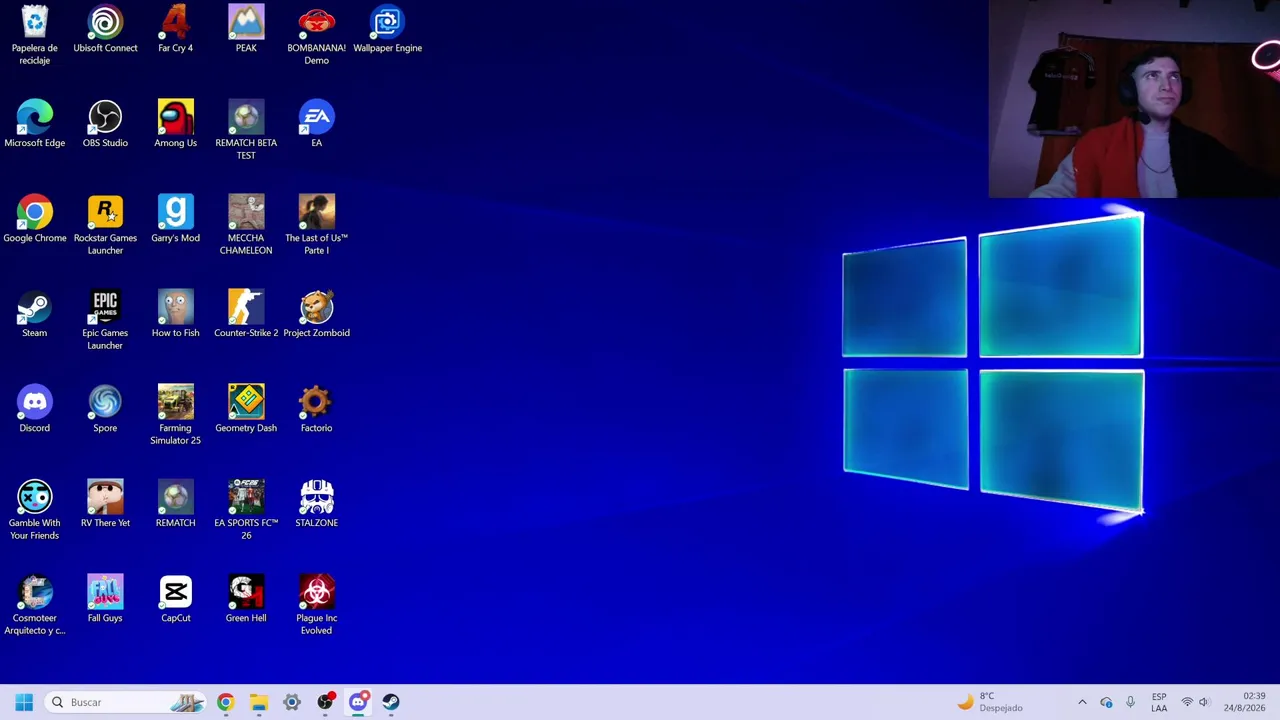Select the EA app desktop icon

(316, 125)
